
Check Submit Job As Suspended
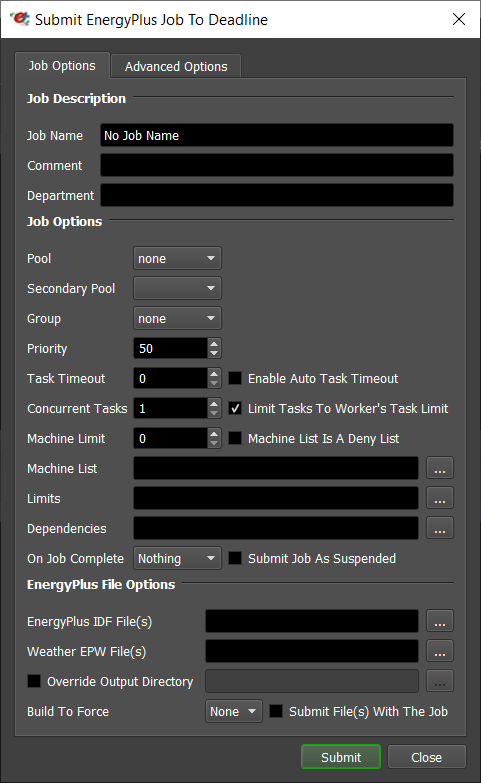(235, 558)
